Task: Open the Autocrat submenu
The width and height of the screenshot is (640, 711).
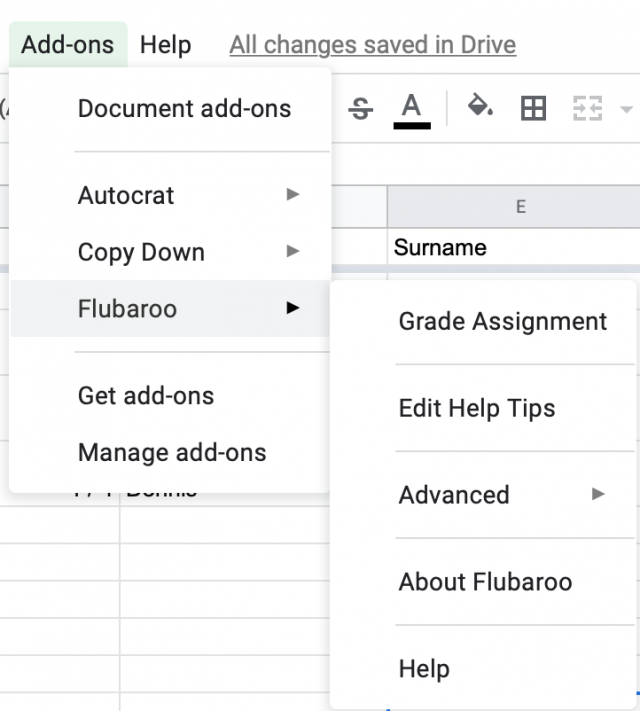Action: (170, 195)
